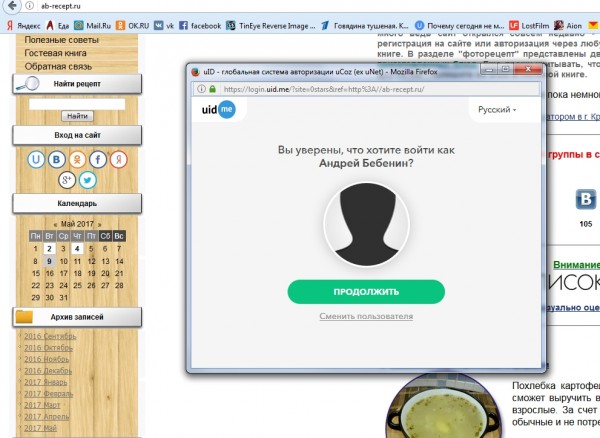This screenshot has width=600, height=438.
Task: Click the uid.me logo in the popup
Action: coord(218,110)
